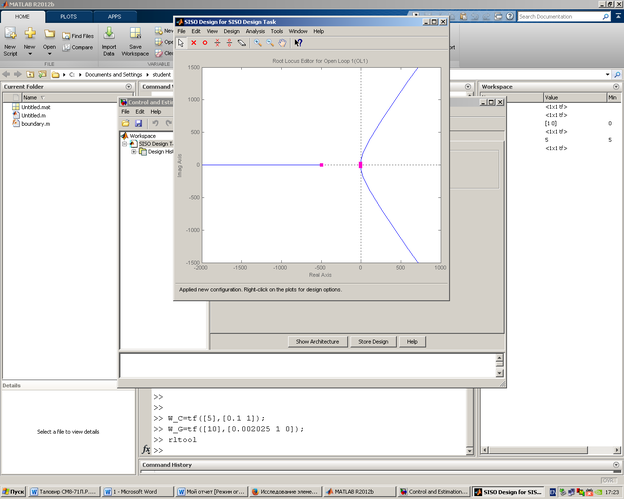Collapse the SISO Design Task tree node

(125, 144)
